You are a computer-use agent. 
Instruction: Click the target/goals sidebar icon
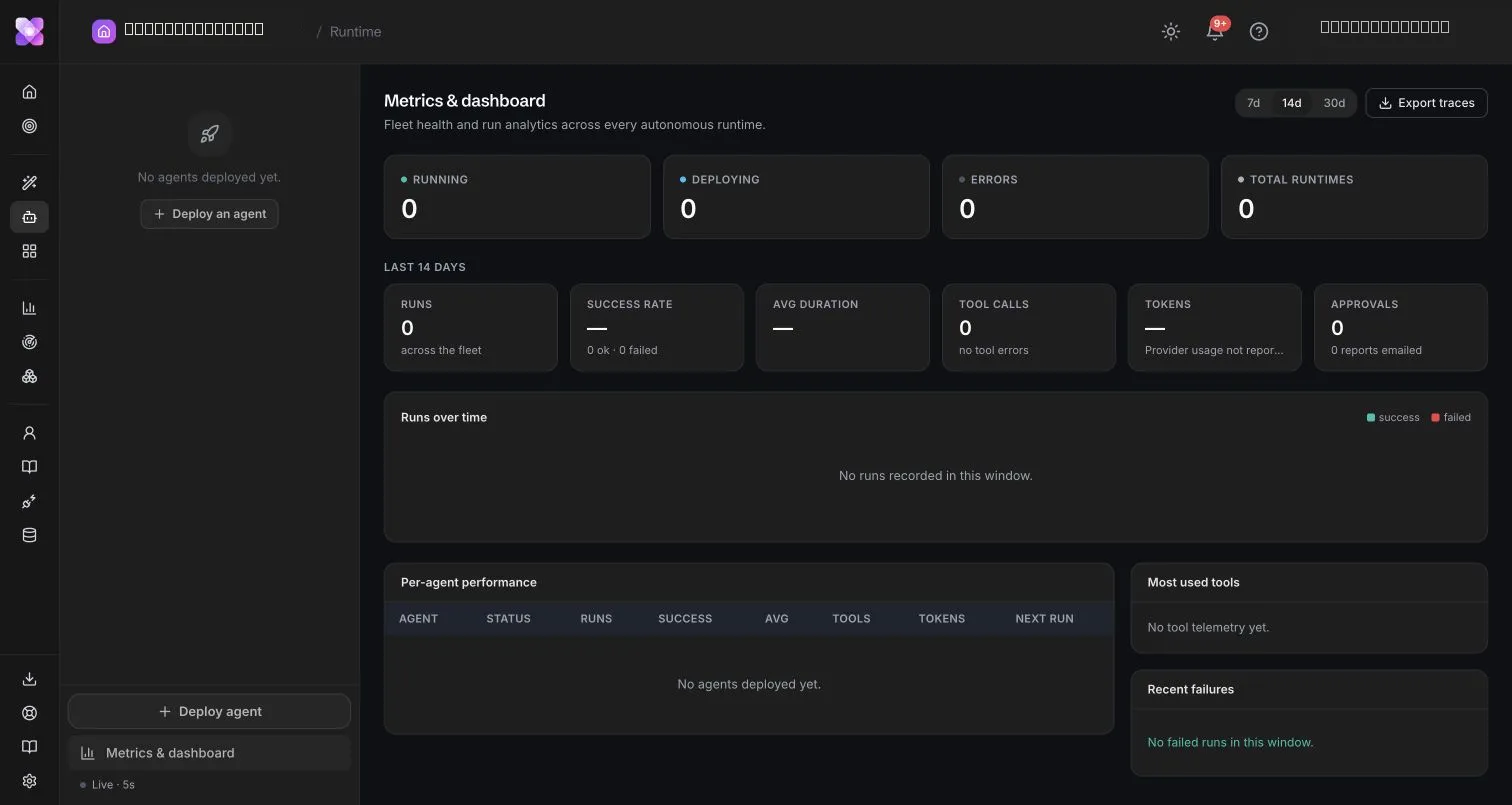pyautogui.click(x=29, y=126)
